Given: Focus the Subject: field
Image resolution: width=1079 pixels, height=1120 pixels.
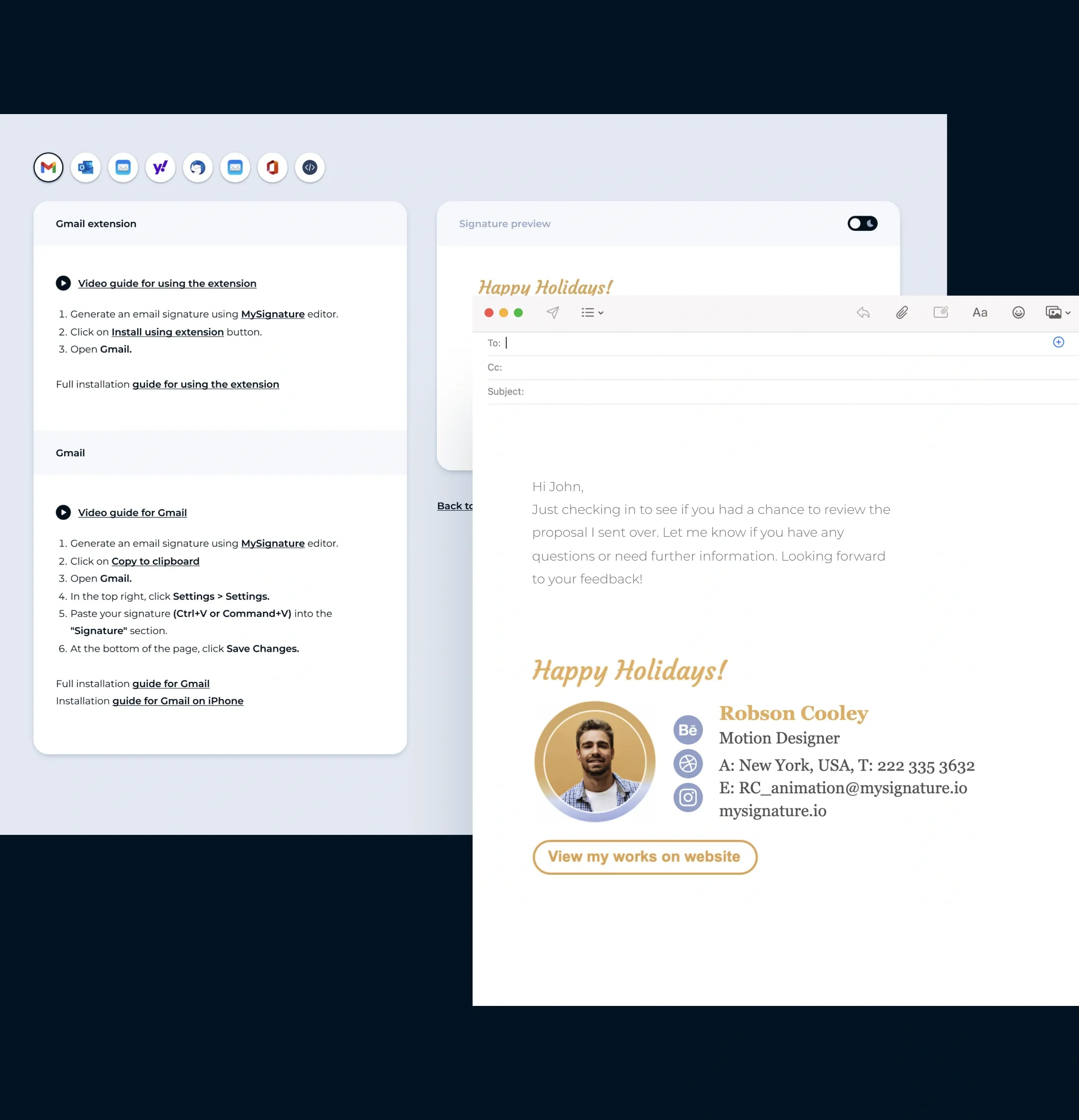Looking at the screenshot, I should coord(783,391).
